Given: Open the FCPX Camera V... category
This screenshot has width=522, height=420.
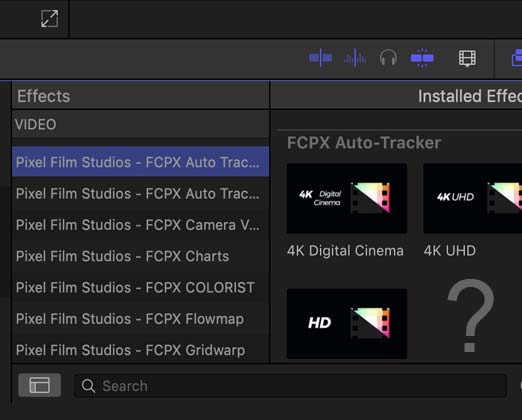Looking at the screenshot, I should pos(140,225).
